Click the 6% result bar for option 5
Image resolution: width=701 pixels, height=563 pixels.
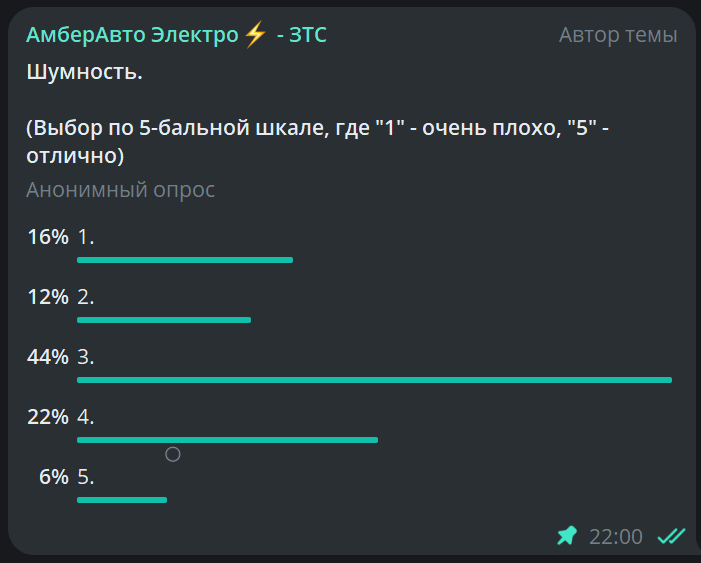click(x=122, y=500)
